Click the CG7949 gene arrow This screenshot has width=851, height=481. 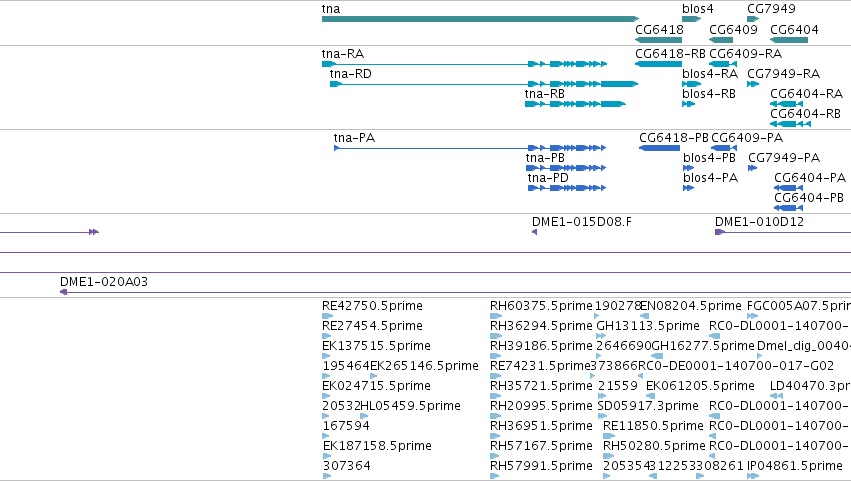pyautogui.click(x=753, y=19)
